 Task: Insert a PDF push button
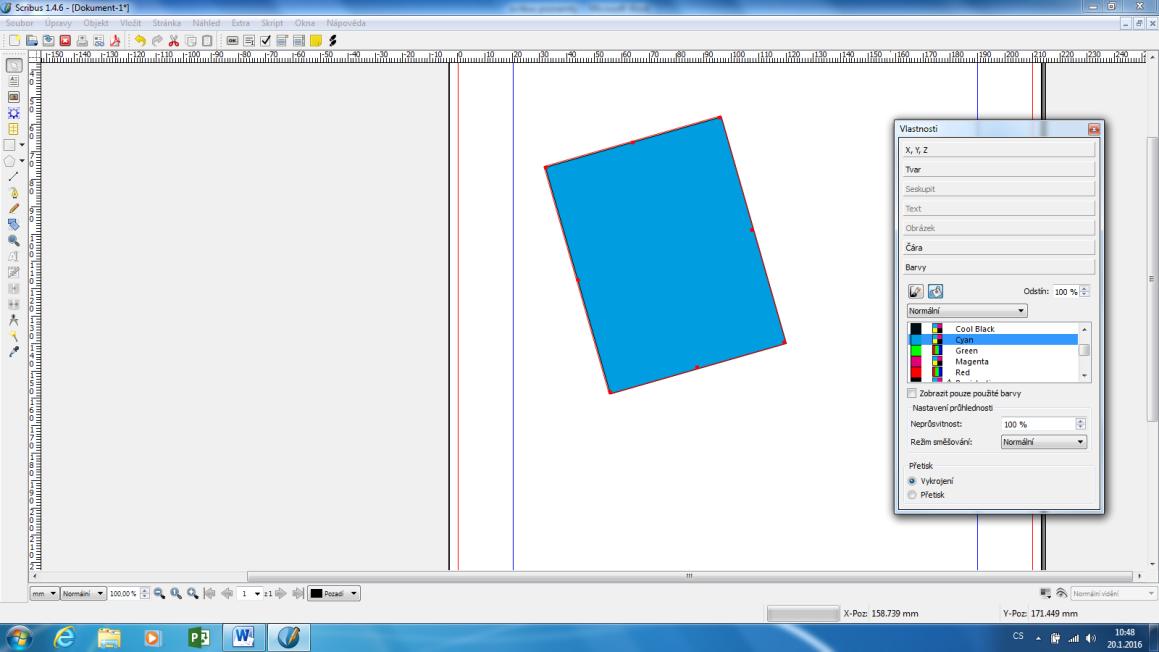232,41
